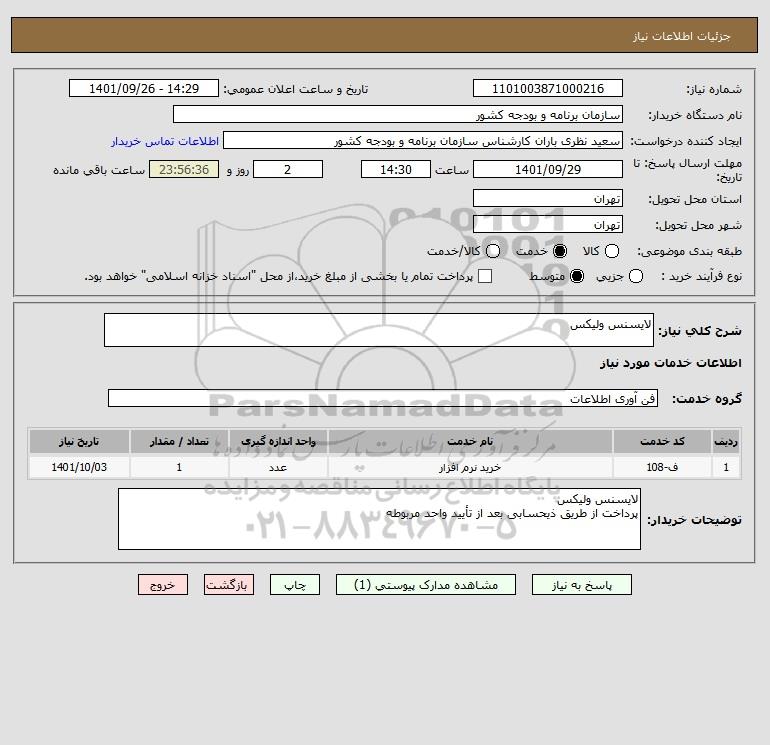This screenshot has width=770, height=745.
Task: Click the شهر محل تحویل field
Action: click(x=548, y=224)
